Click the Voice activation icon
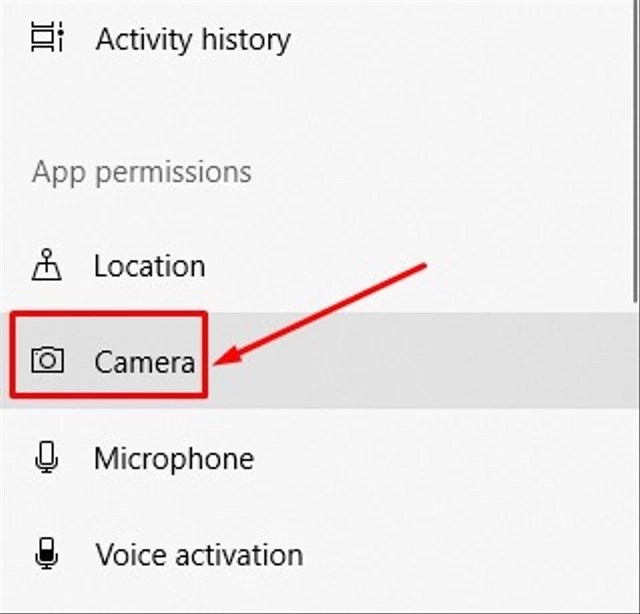 coord(47,554)
